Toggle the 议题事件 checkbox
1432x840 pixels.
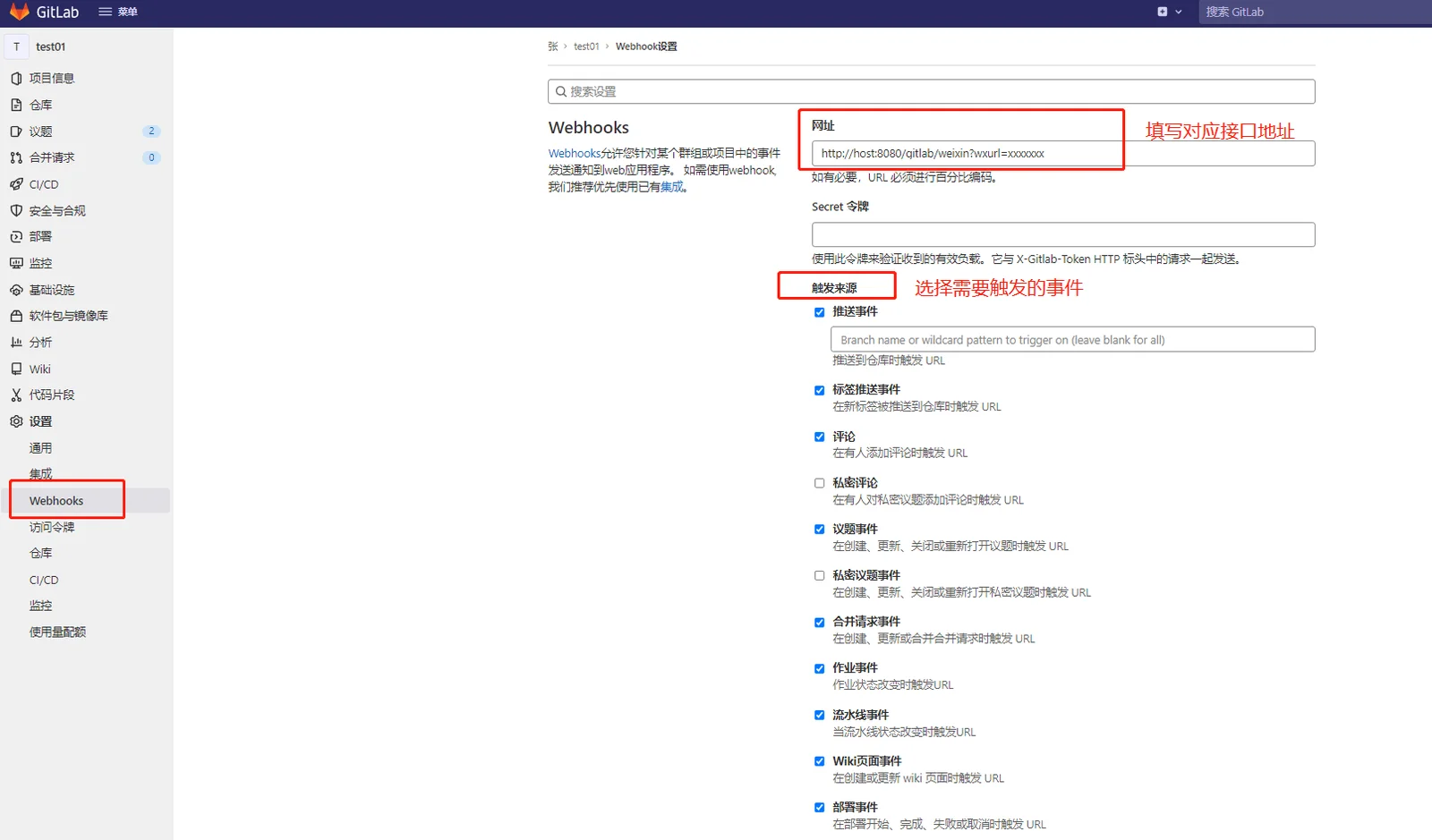[819, 530]
